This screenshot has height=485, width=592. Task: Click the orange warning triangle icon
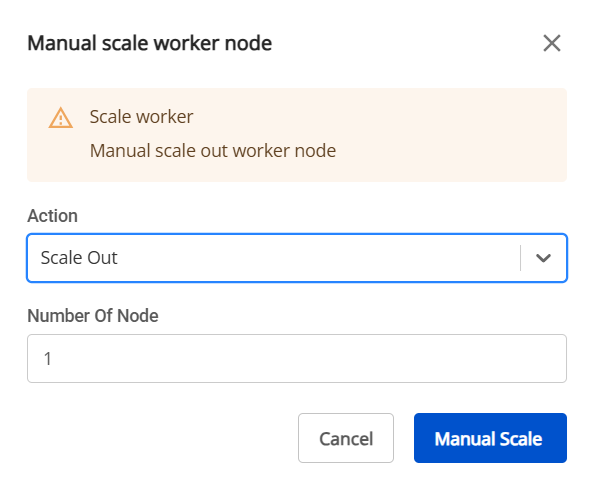click(61, 118)
